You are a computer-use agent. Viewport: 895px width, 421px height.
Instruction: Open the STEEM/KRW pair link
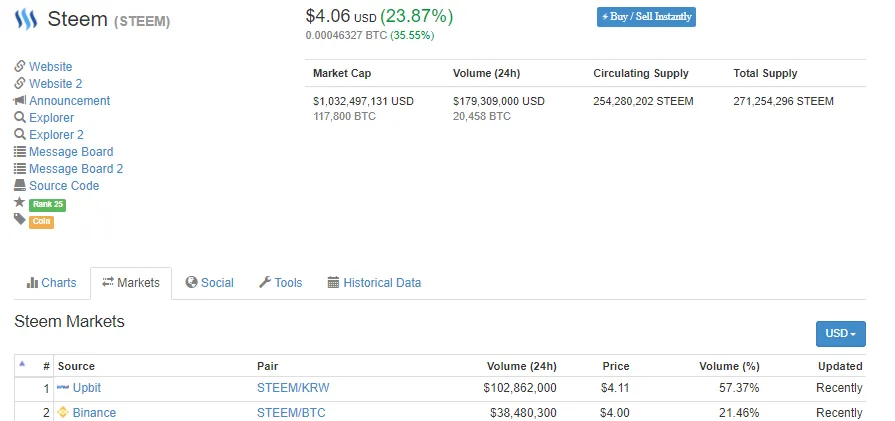293,388
